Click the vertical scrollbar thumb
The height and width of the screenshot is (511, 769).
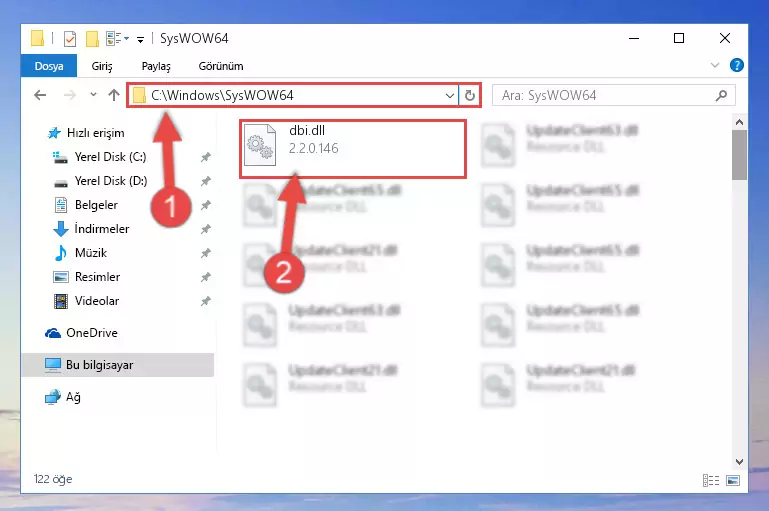740,155
